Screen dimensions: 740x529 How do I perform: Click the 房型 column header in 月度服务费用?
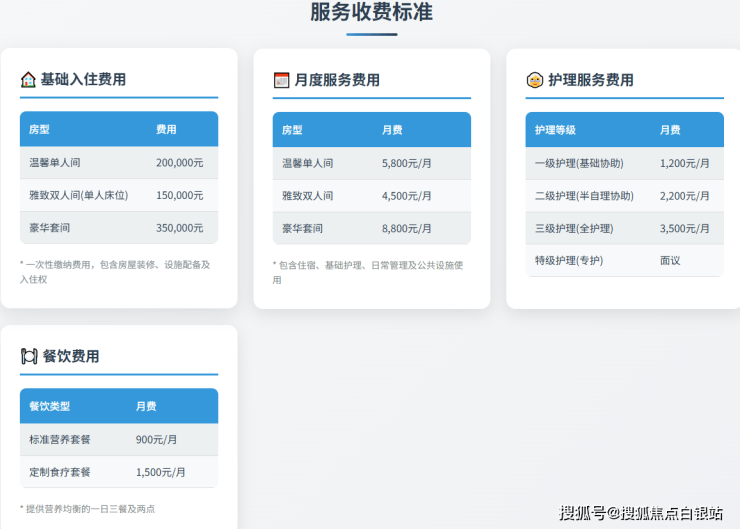pos(292,130)
